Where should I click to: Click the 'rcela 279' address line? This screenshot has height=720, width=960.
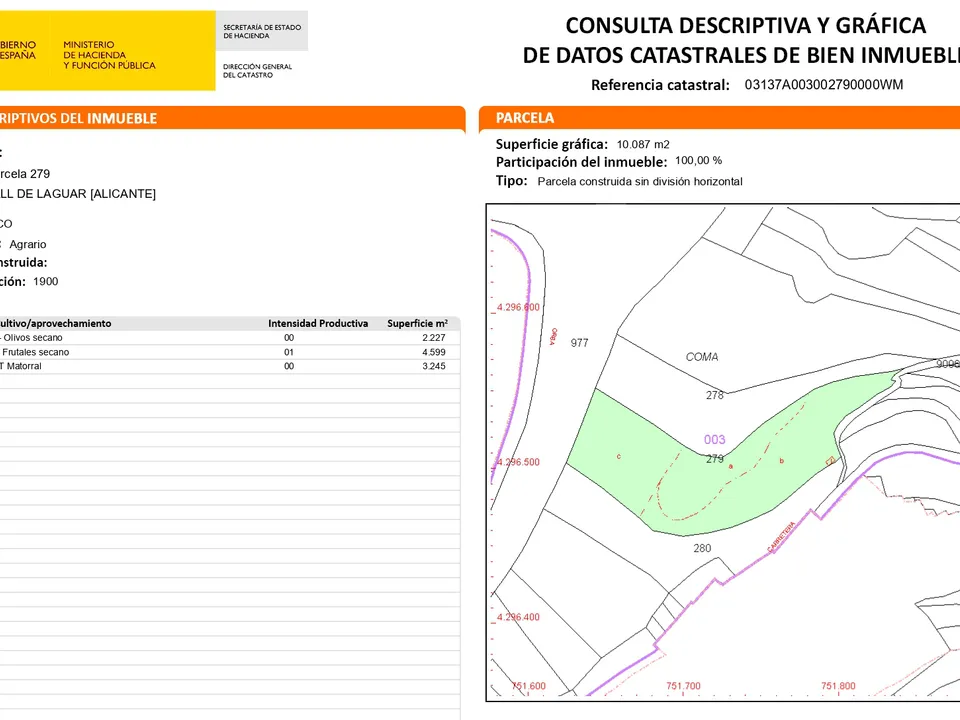[25, 174]
